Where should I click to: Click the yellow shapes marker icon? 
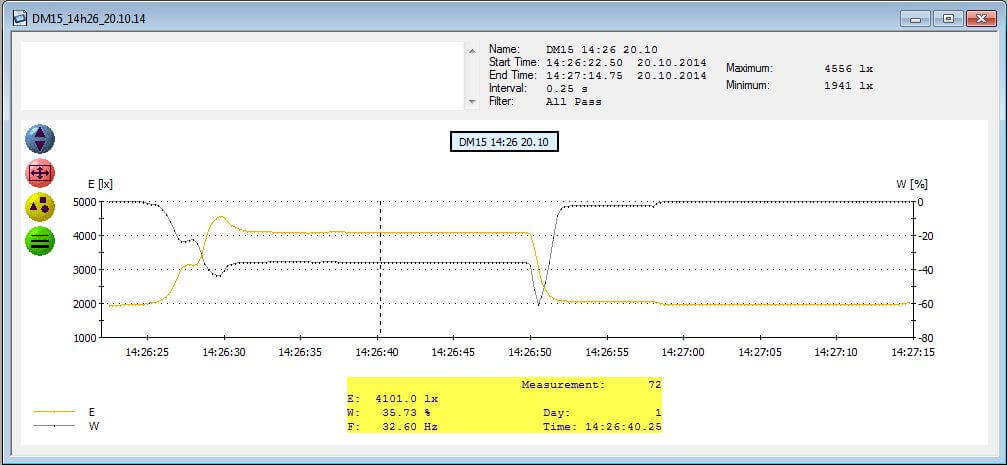(40, 207)
